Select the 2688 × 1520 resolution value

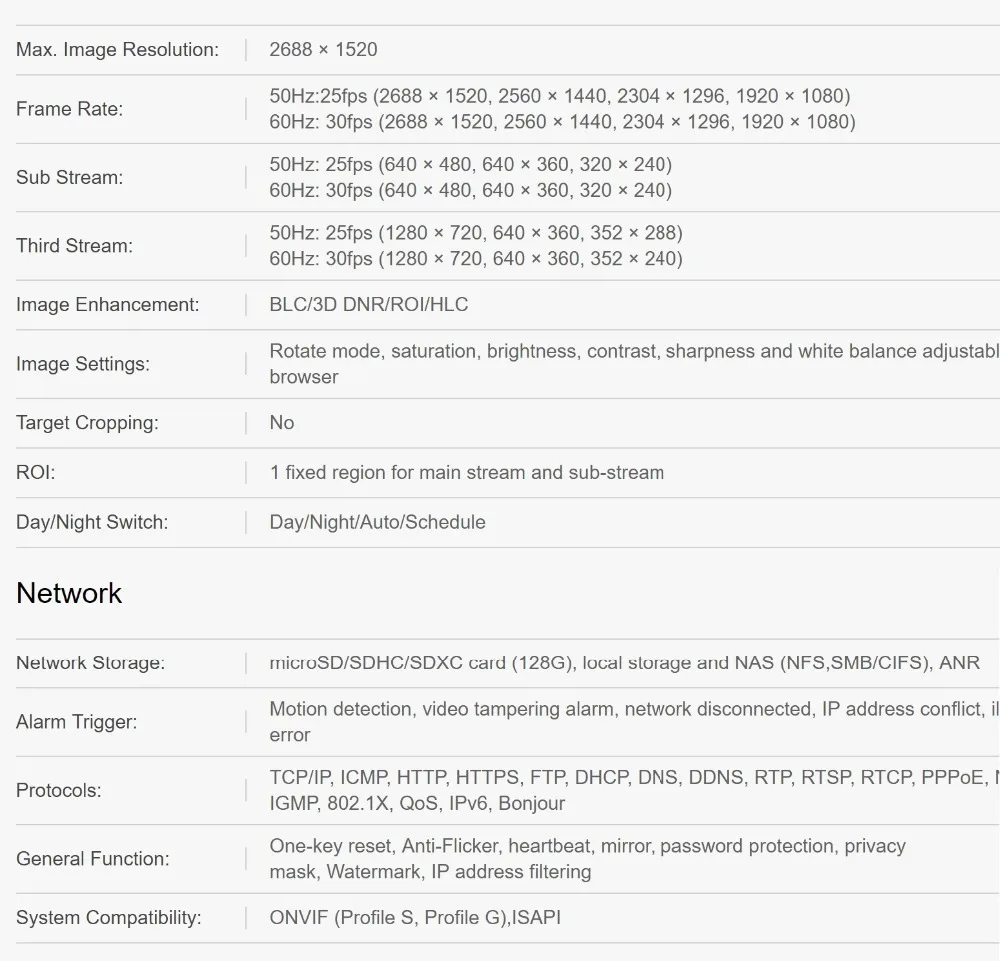[x=323, y=50]
